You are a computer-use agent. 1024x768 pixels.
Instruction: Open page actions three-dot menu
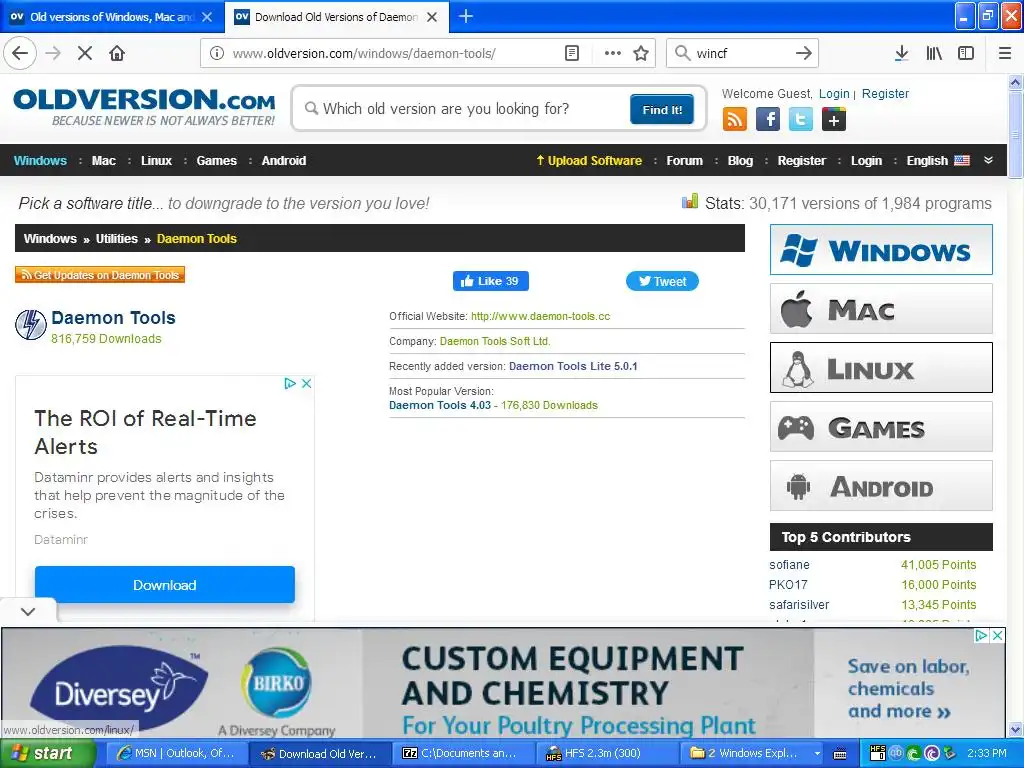coord(613,53)
